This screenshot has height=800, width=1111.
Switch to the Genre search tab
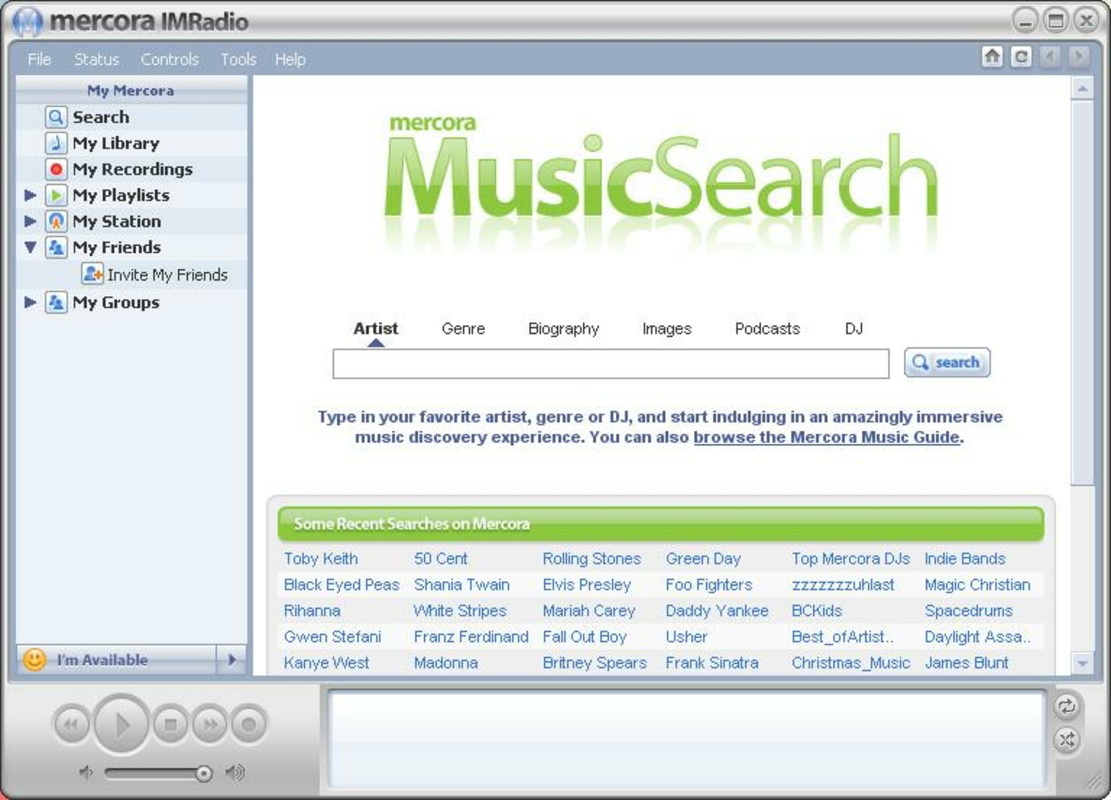click(x=463, y=329)
